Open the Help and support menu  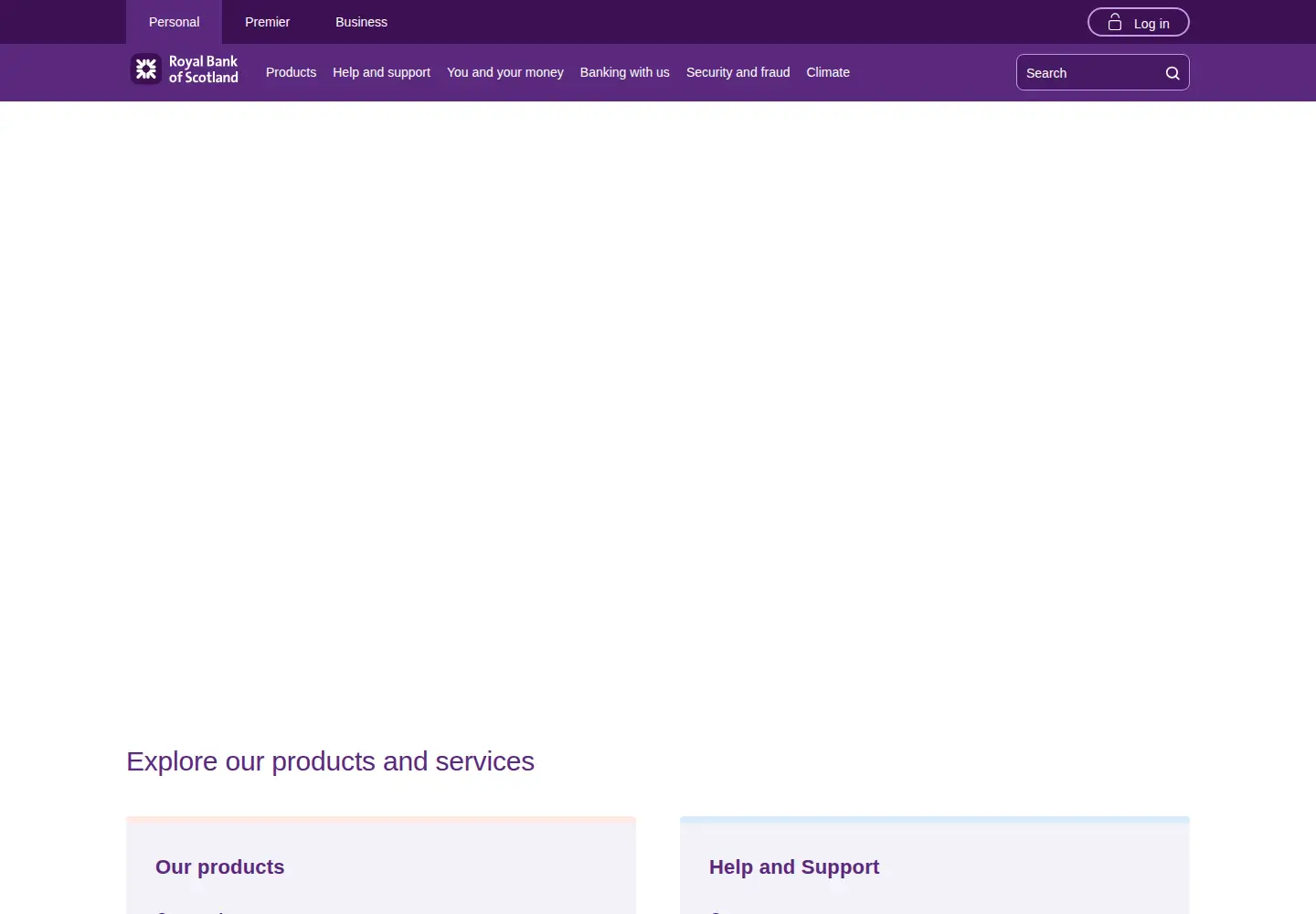click(x=381, y=72)
